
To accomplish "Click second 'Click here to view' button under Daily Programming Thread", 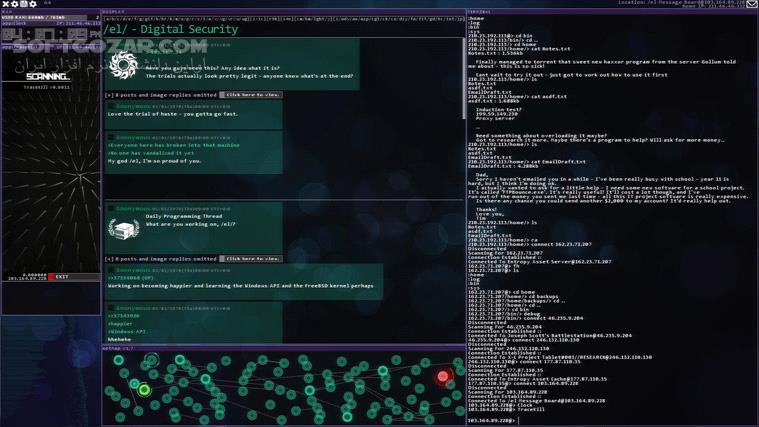I will point(251,259).
